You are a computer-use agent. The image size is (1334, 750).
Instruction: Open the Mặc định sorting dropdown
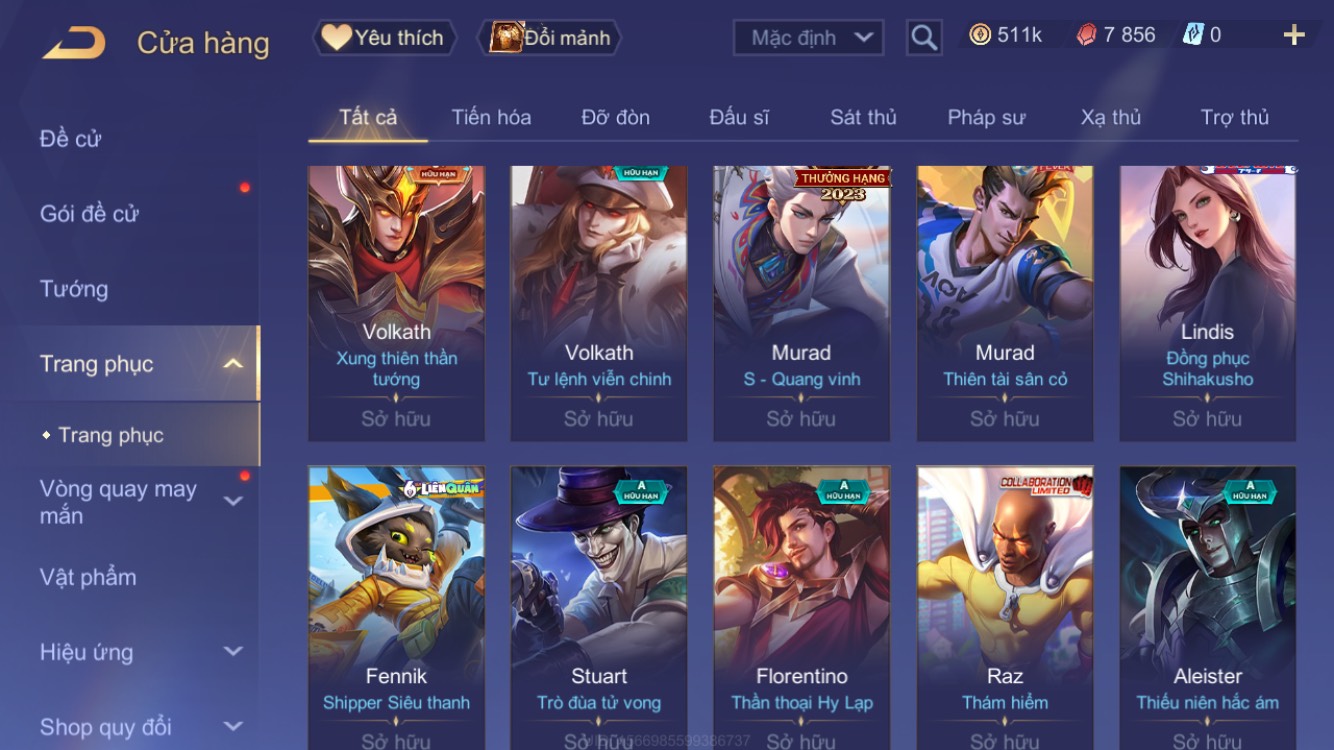tap(809, 38)
